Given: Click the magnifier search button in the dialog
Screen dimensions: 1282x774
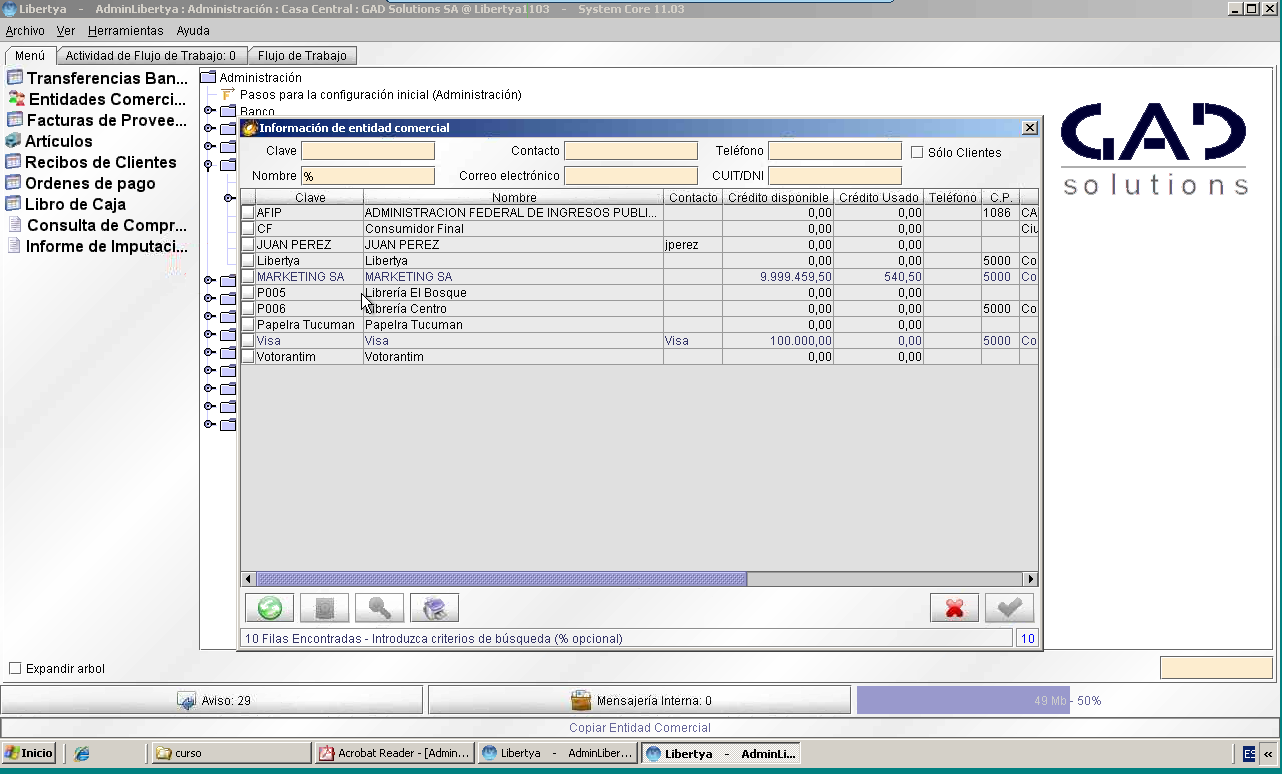Looking at the screenshot, I should [x=379, y=607].
